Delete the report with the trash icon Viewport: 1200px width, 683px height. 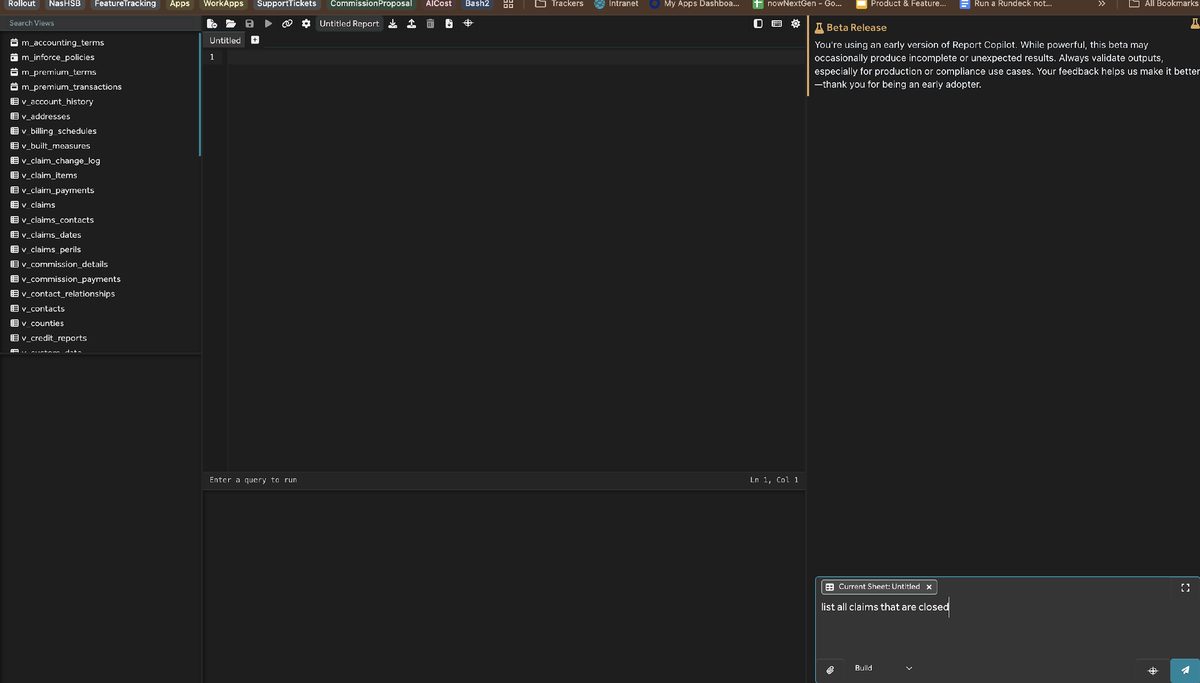[x=430, y=23]
